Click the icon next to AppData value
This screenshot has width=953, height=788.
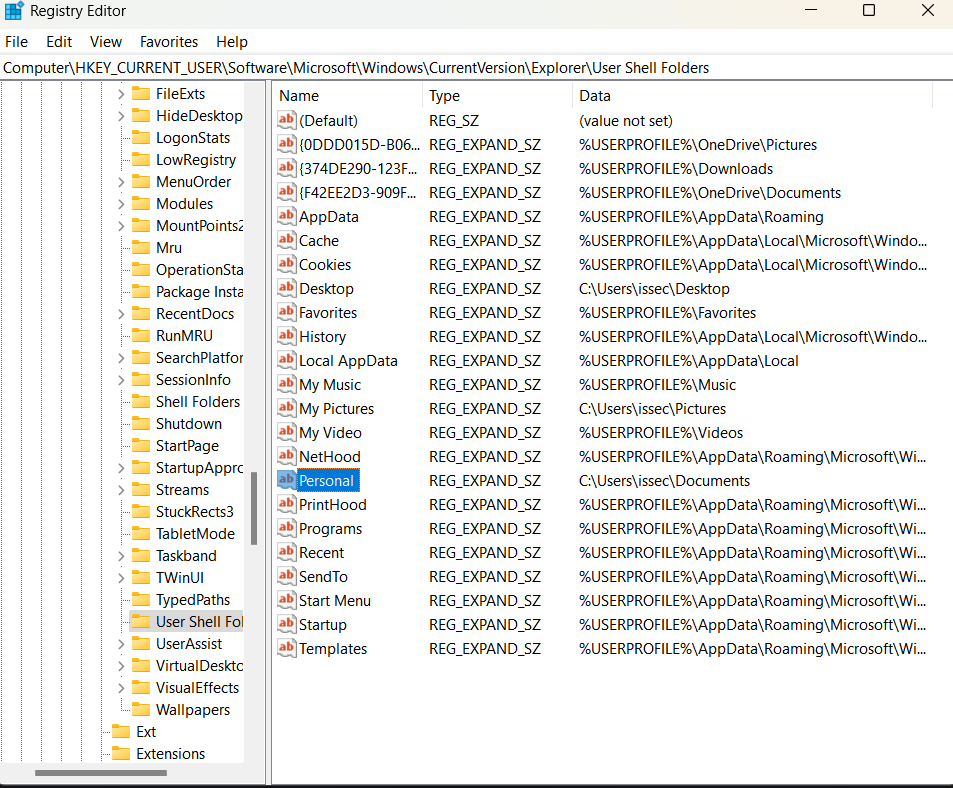[x=286, y=216]
